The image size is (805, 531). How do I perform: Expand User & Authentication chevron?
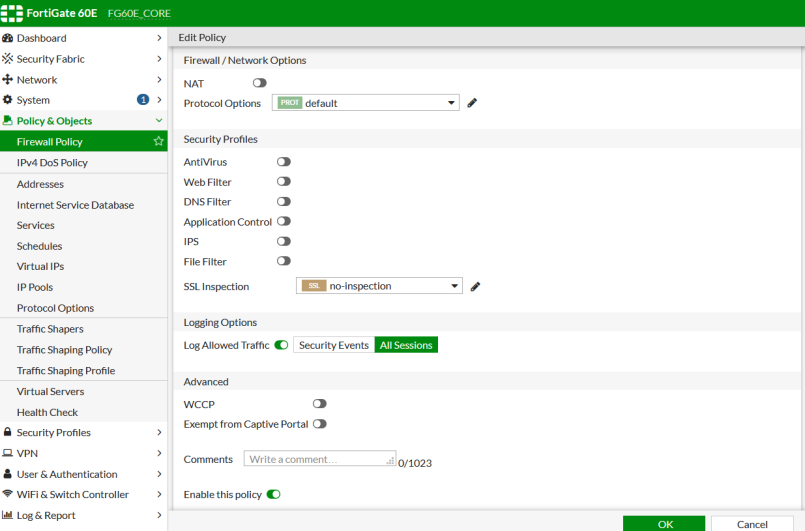[159, 473]
